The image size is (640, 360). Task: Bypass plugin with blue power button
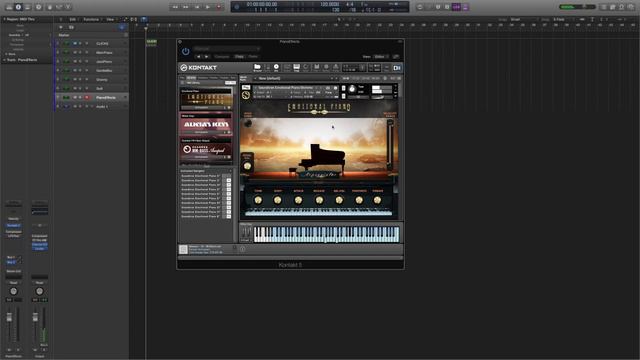click(186, 52)
